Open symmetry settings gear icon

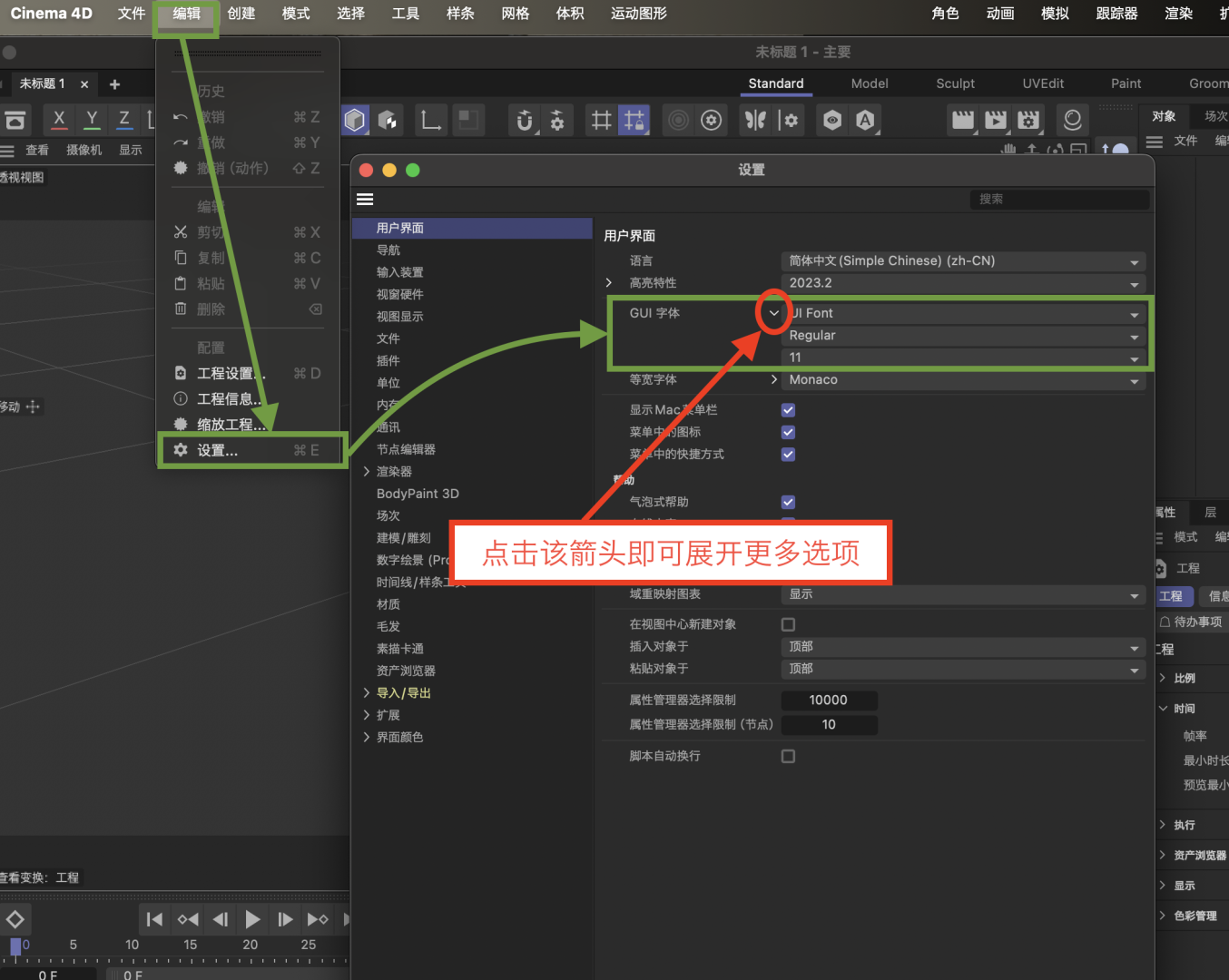tap(789, 120)
